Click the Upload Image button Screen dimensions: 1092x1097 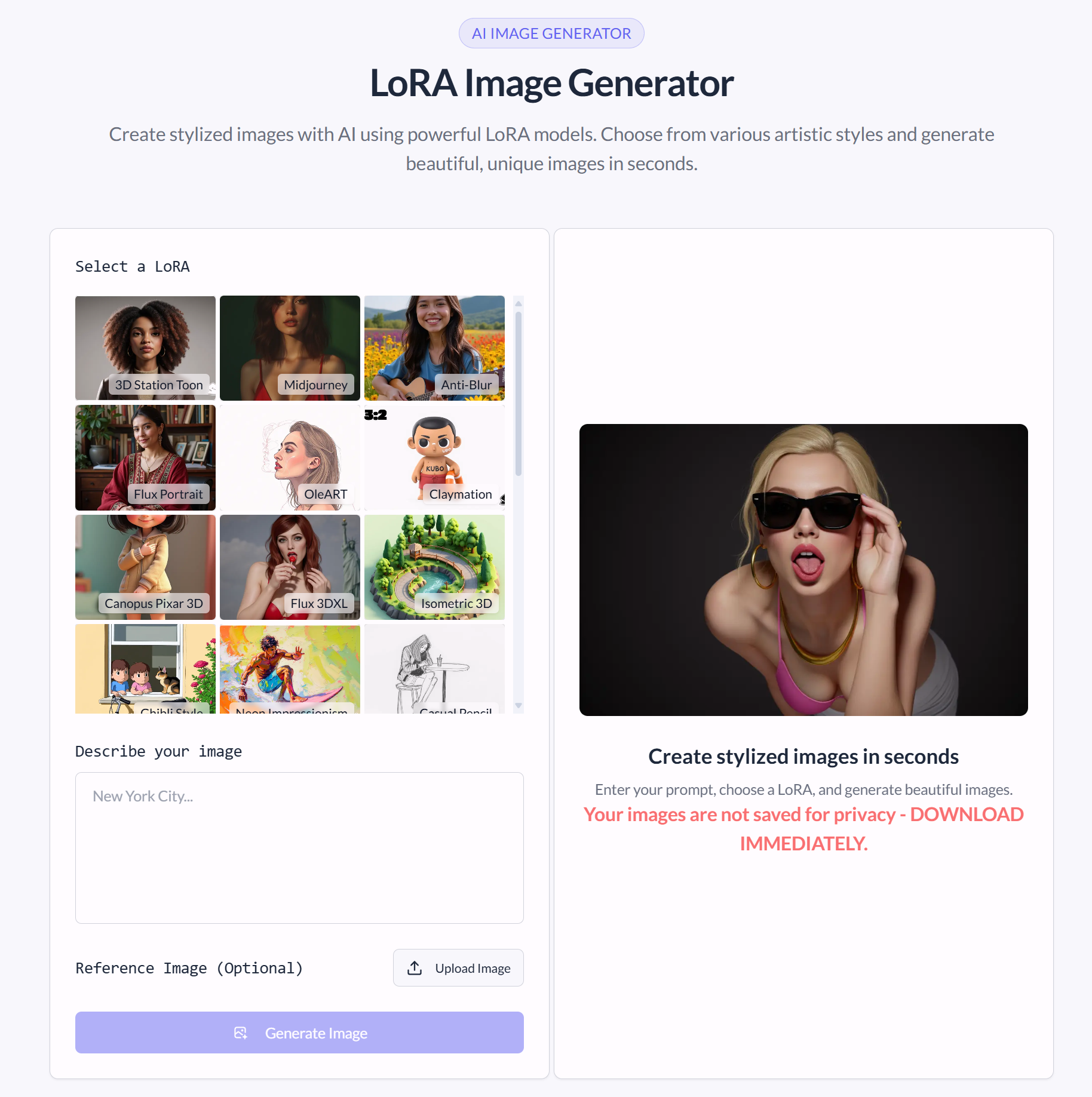(x=458, y=968)
